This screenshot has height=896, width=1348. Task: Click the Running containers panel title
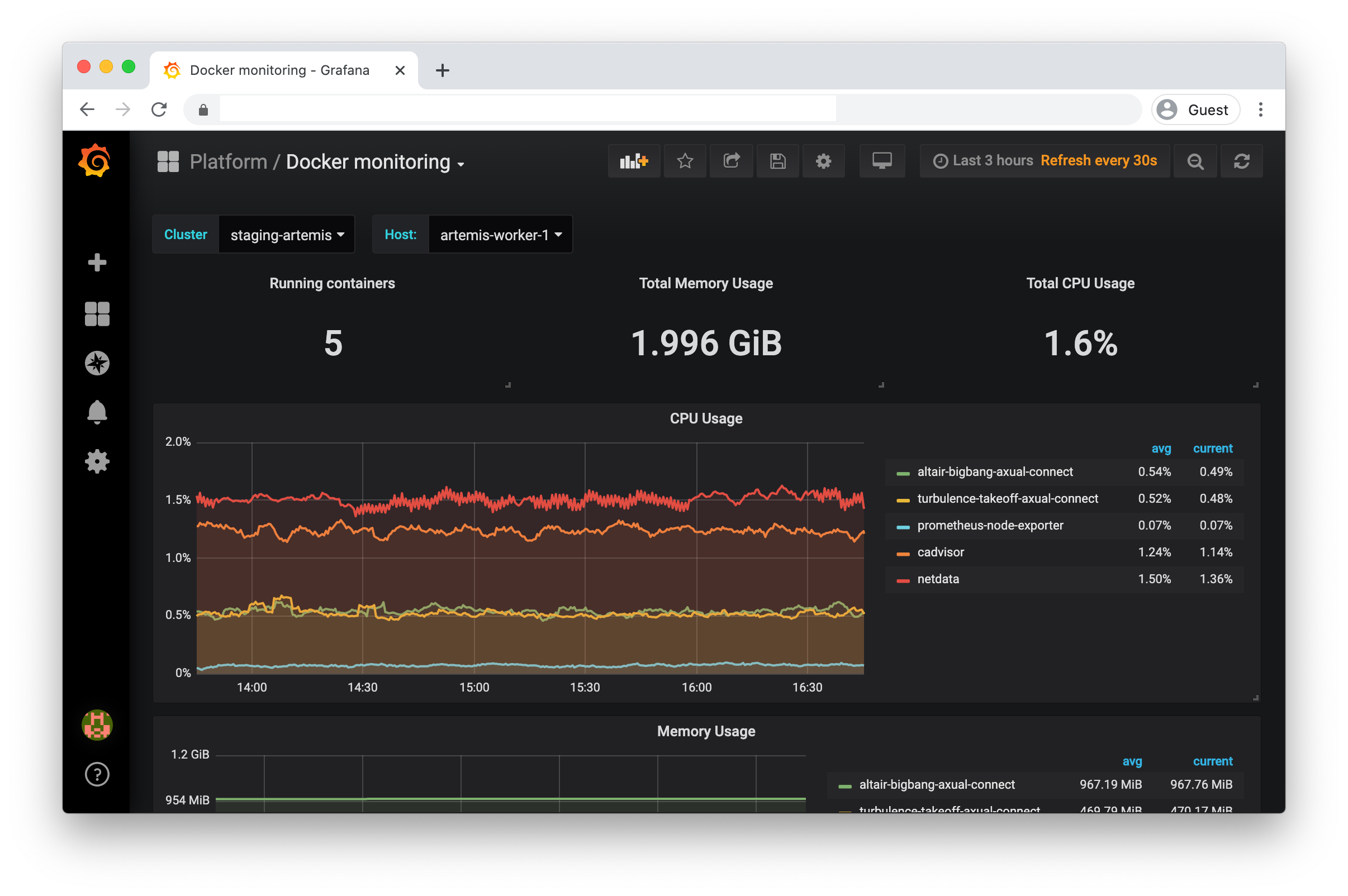tap(332, 283)
